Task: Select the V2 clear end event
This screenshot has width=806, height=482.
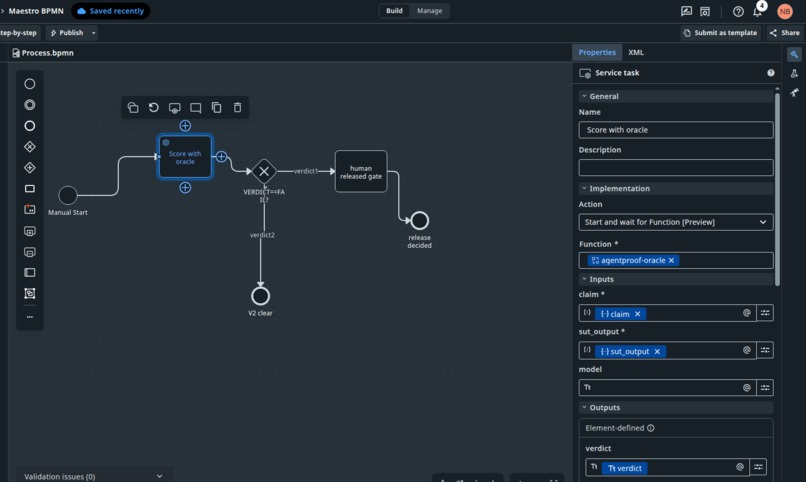Action: click(261, 296)
